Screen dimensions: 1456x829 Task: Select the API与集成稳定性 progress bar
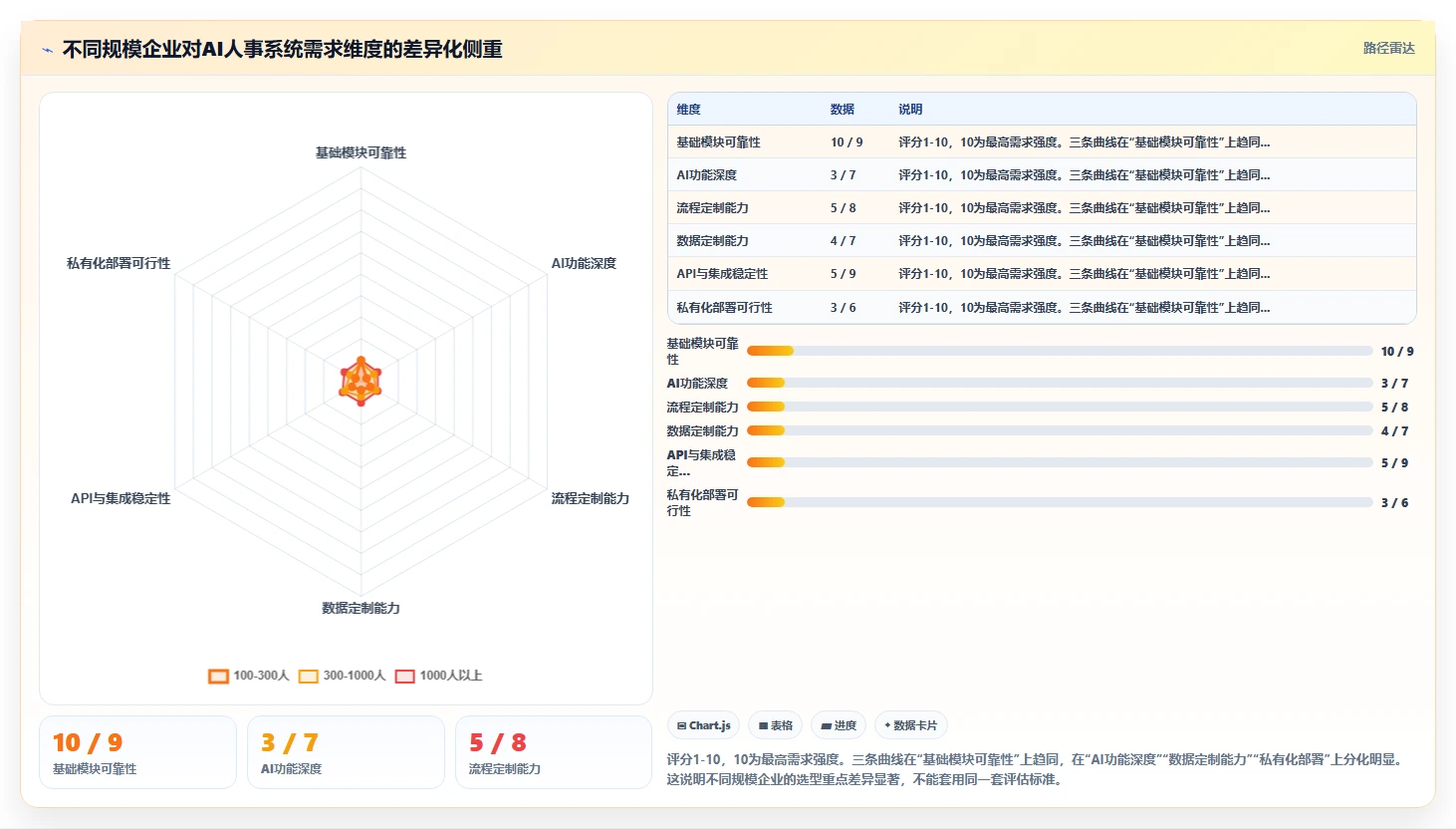[x=1060, y=462]
